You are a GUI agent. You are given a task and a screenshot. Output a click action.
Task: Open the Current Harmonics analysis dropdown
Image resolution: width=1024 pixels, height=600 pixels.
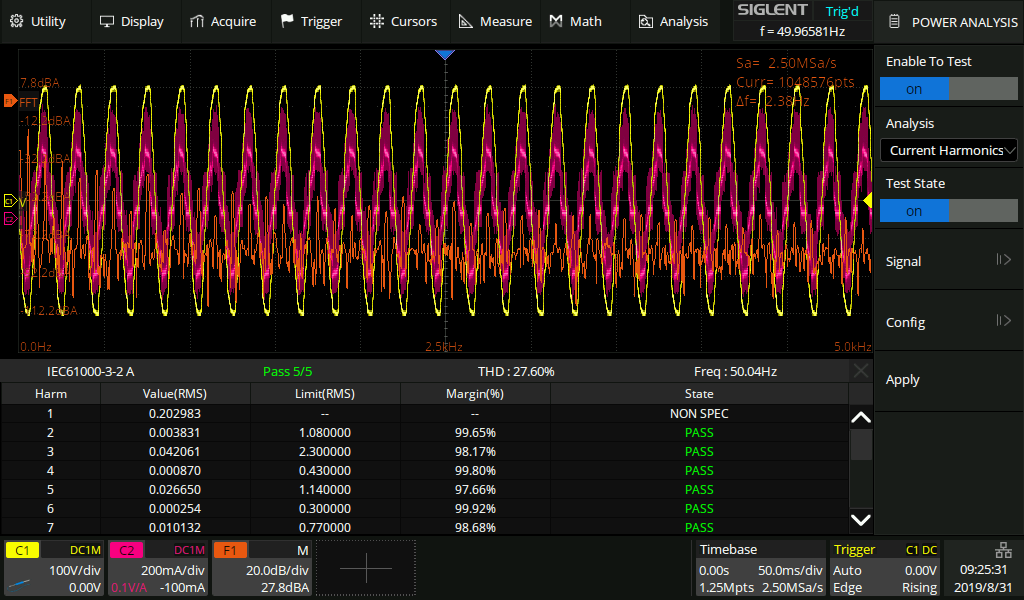tap(948, 150)
